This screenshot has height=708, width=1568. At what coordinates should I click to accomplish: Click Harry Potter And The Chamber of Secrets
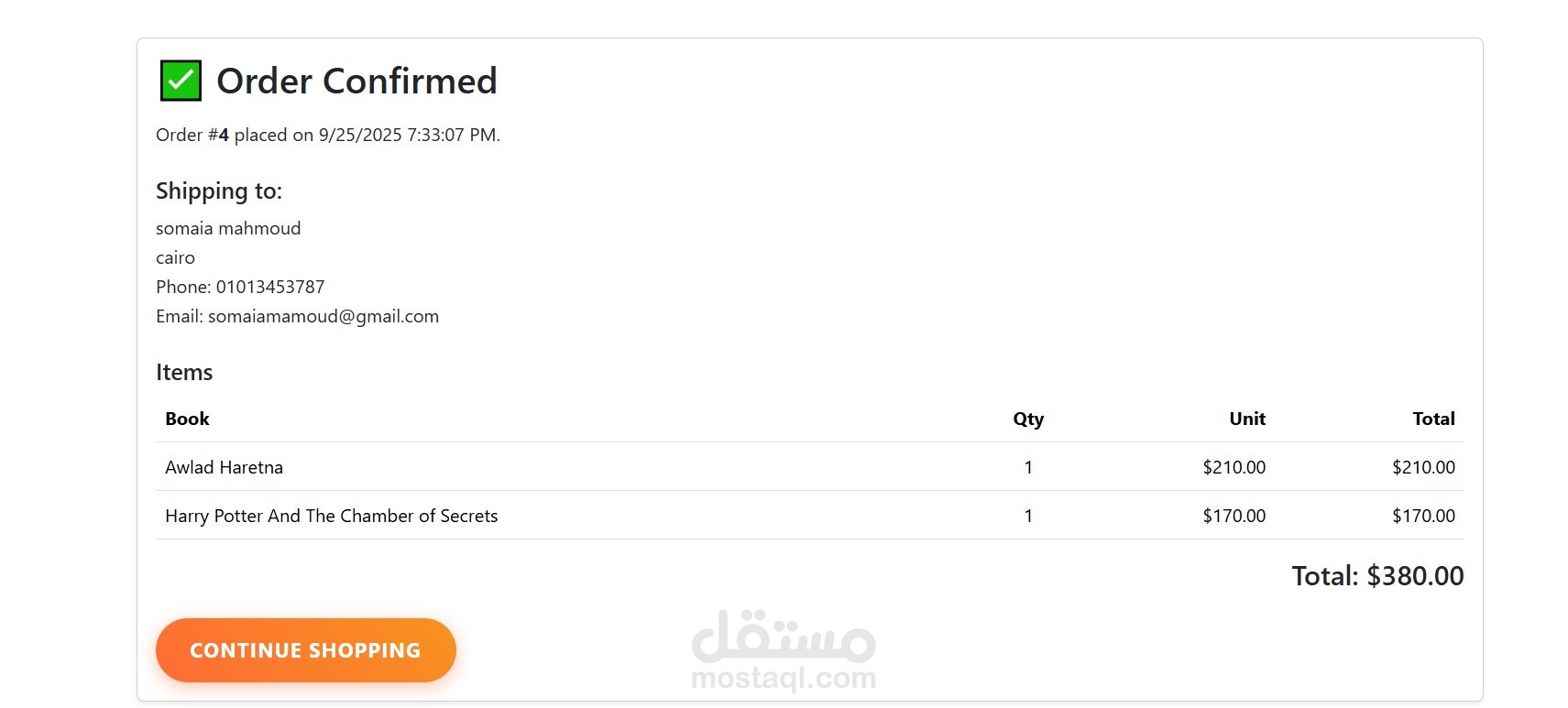pyautogui.click(x=332, y=516)
